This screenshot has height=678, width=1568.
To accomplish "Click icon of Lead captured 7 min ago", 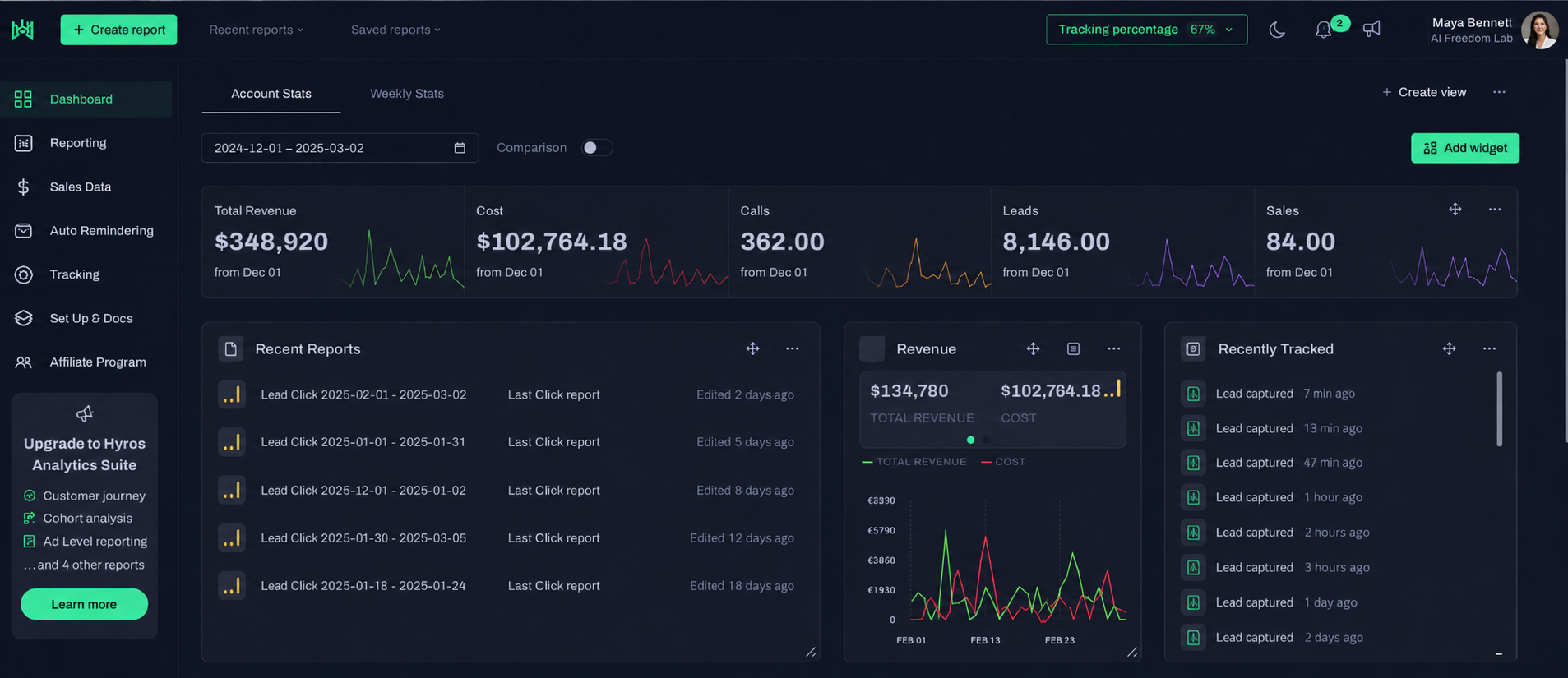I will point(1193,394).
